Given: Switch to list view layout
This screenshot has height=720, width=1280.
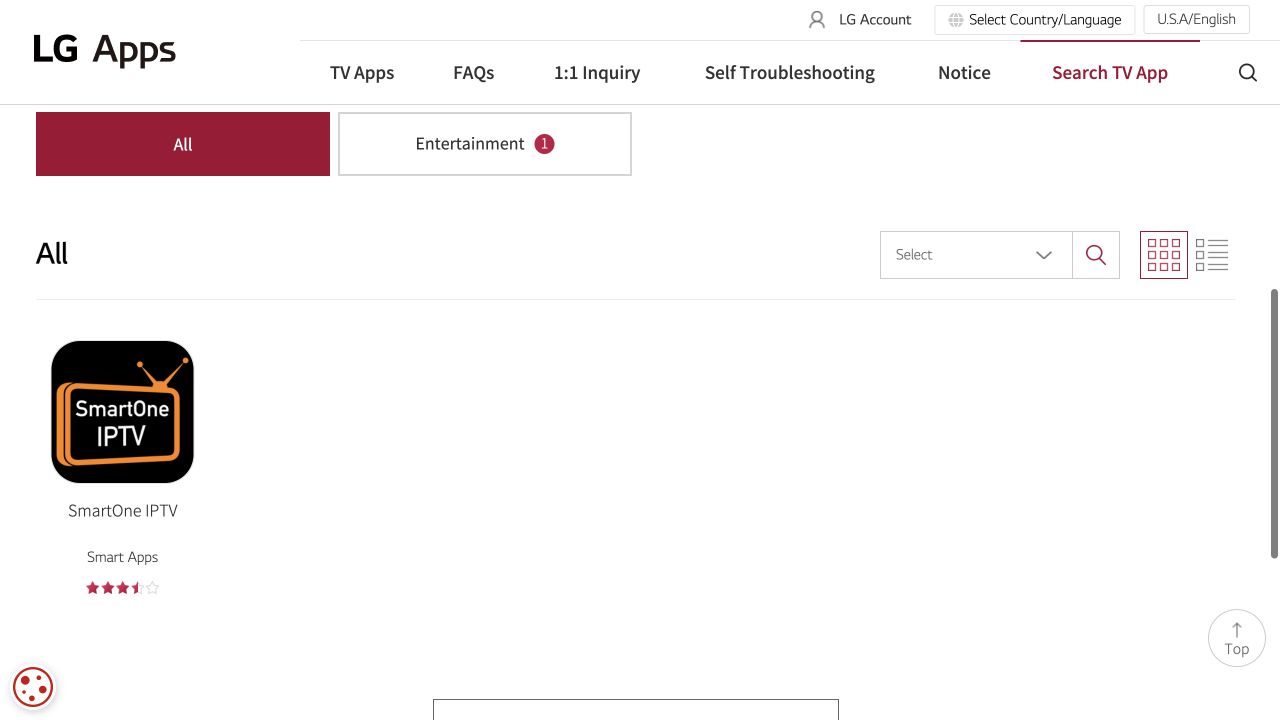Looking at the screenshot, I should coord(1212,255).
